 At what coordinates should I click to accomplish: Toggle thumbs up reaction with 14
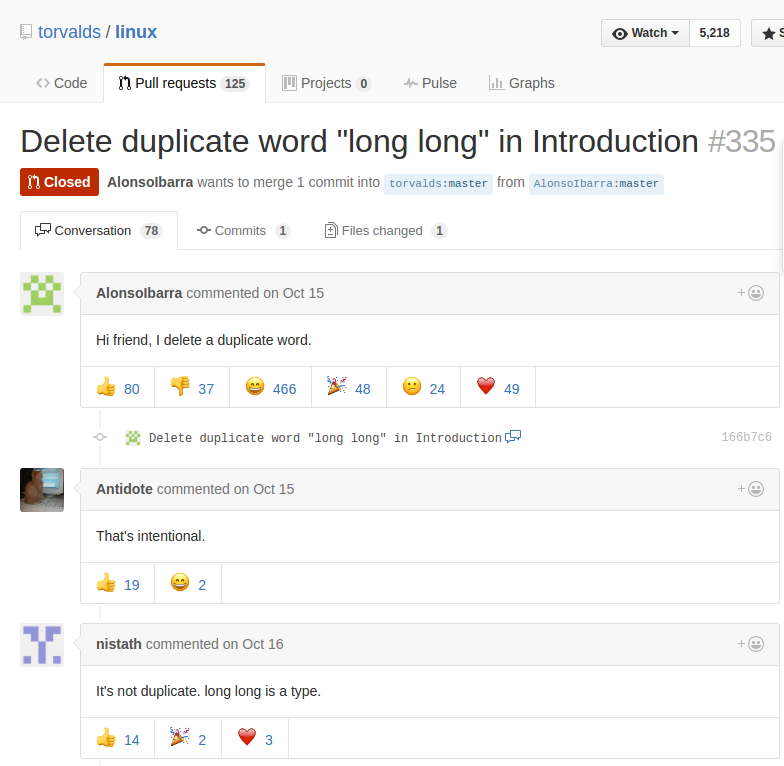(x=118, y=738)
